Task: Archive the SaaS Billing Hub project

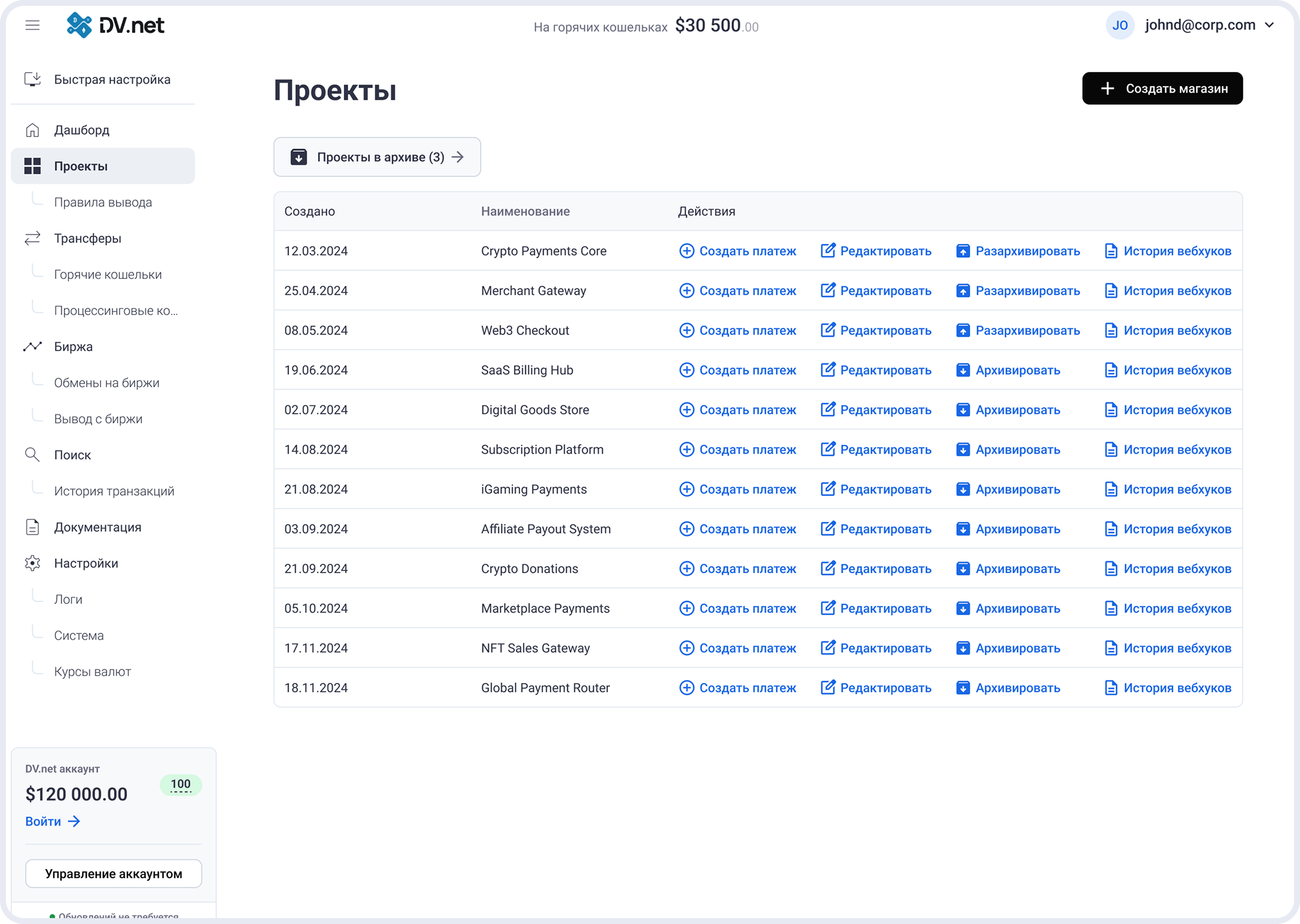Action: pos(1007,370)
